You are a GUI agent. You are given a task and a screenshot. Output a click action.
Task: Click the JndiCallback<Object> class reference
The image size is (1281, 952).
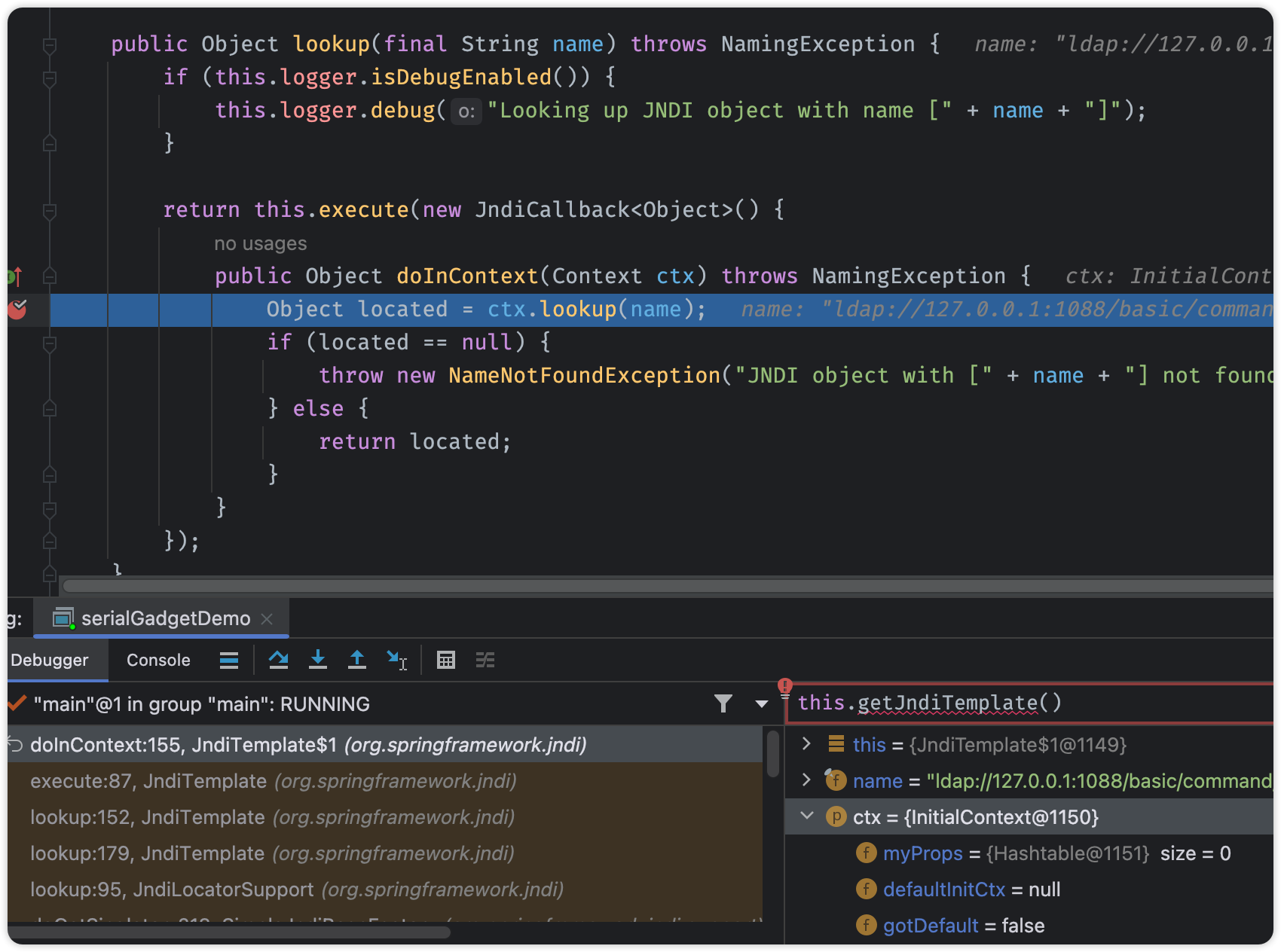(604, 210)
